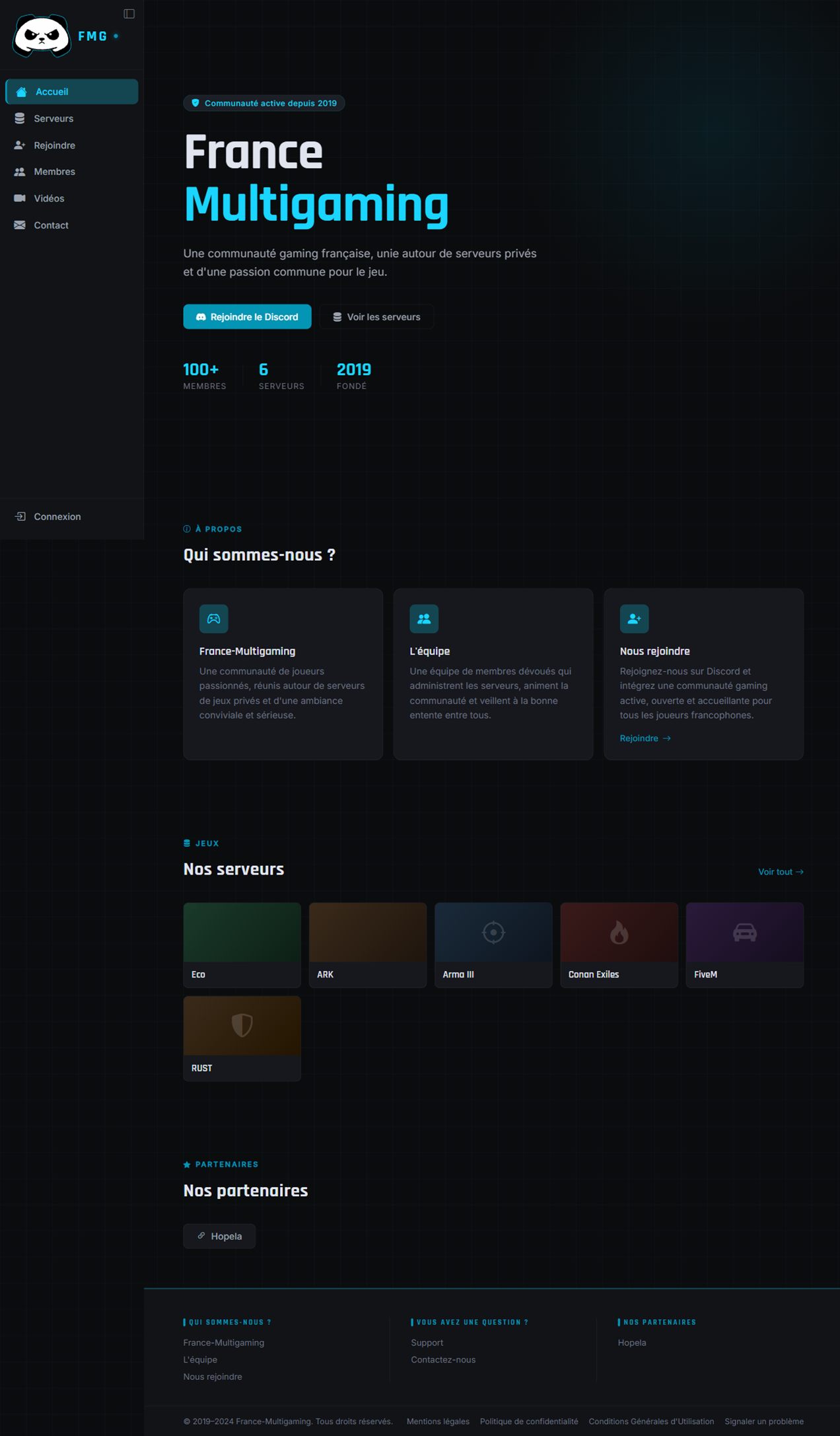
Task: Select Membres in the sidebar
Action: [x=72, y=172]
